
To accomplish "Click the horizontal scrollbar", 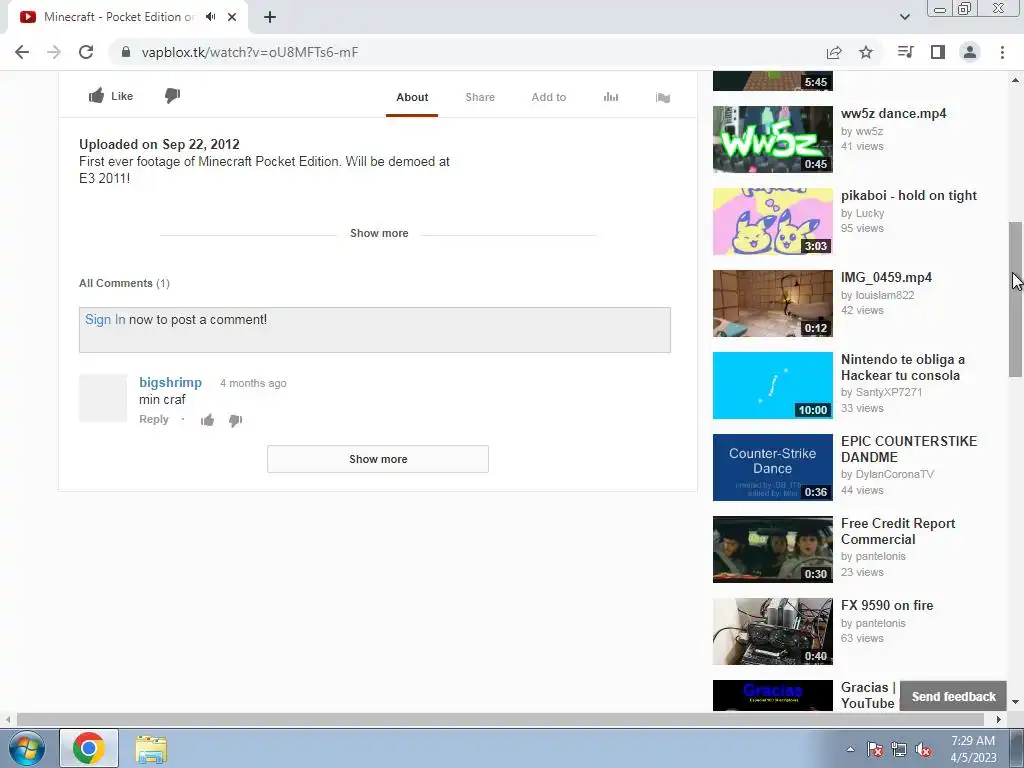I will (x=500, y=719).
